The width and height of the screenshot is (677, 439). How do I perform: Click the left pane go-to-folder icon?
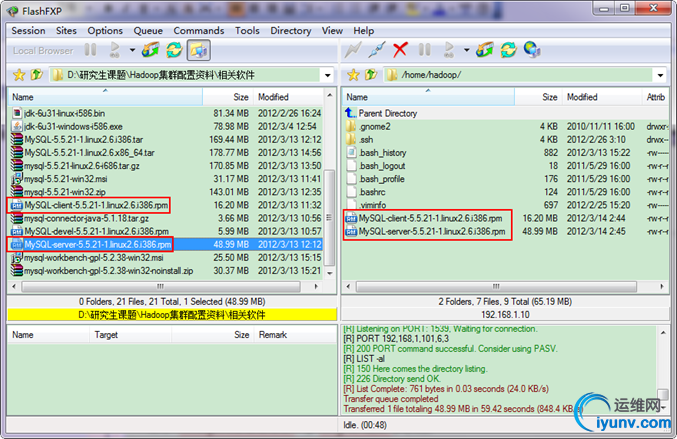click(x=151, y=50)
